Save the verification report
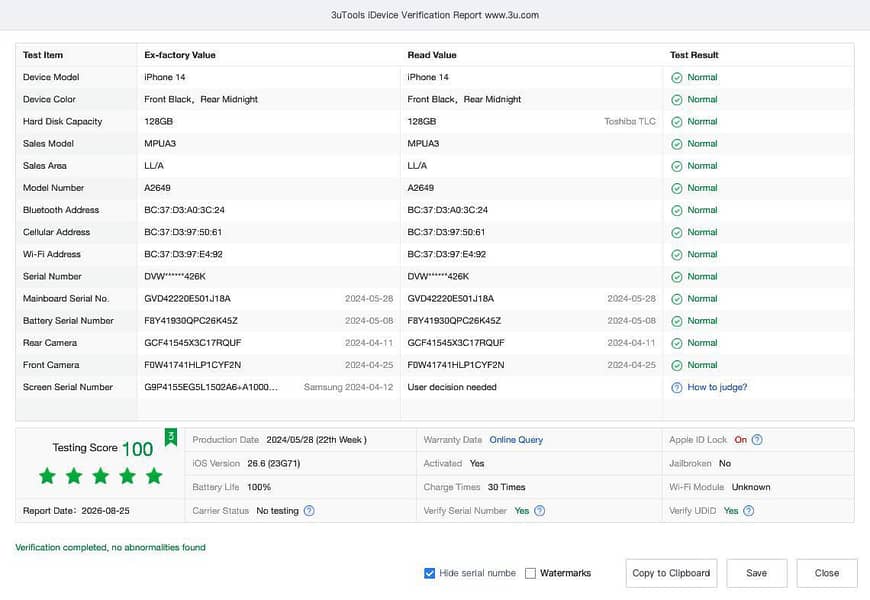Screen dimensions: 870x600 tap(757, 573)
